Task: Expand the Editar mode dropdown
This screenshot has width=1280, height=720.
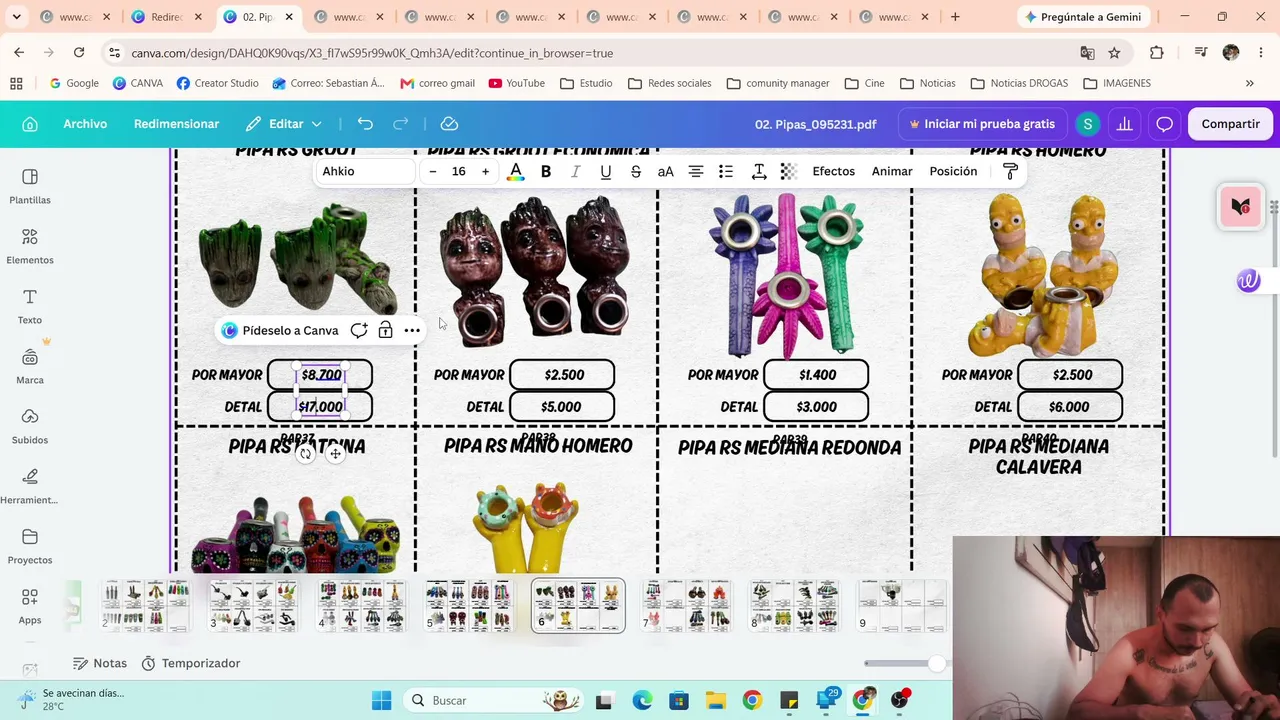Action: point(285,124)
